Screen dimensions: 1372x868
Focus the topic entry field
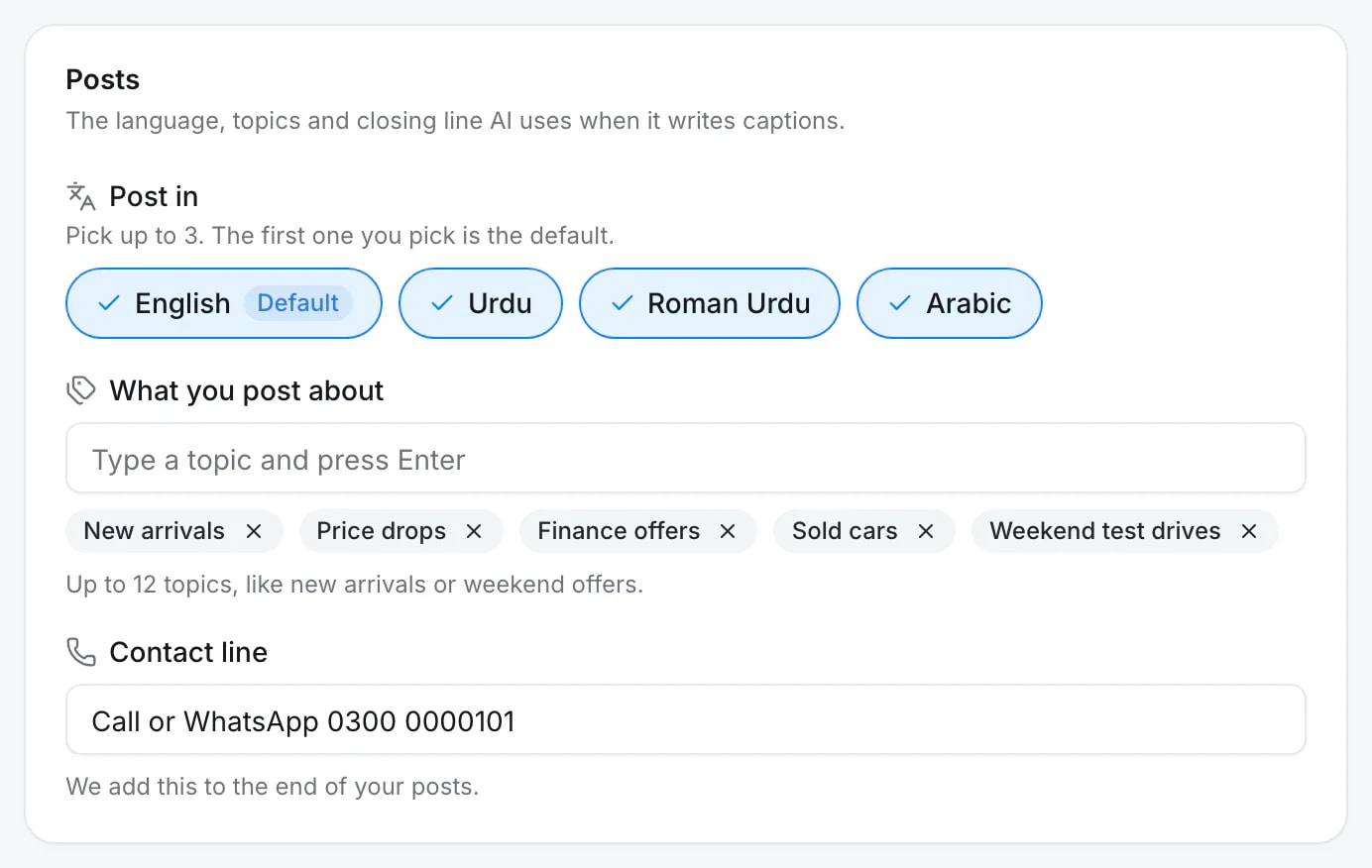click(x=686, y=459)
